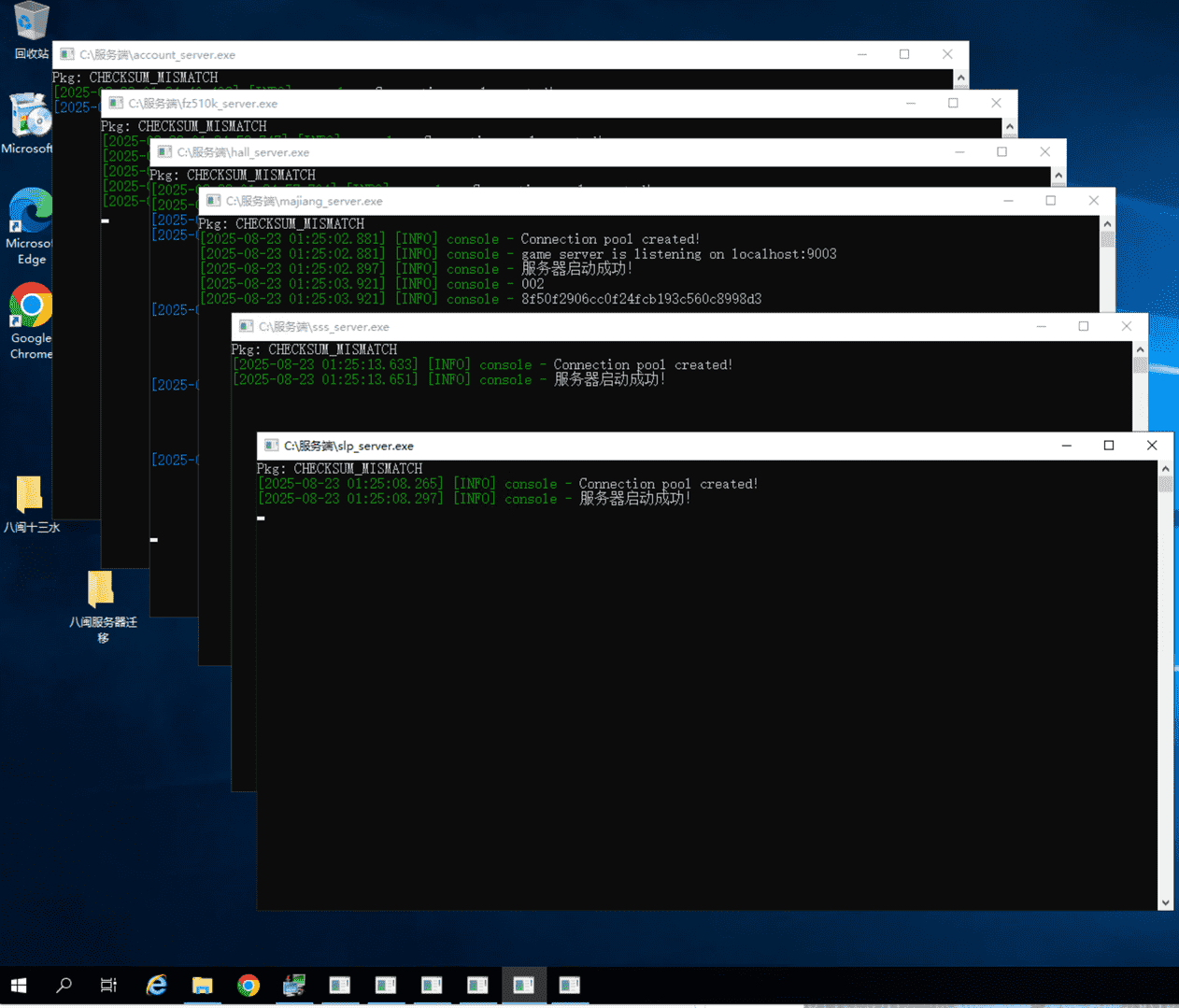Minimize the slp_server.exe window
Image resolution: width=1179 pixels, height=1008 pixels.
click(1066, 446)
